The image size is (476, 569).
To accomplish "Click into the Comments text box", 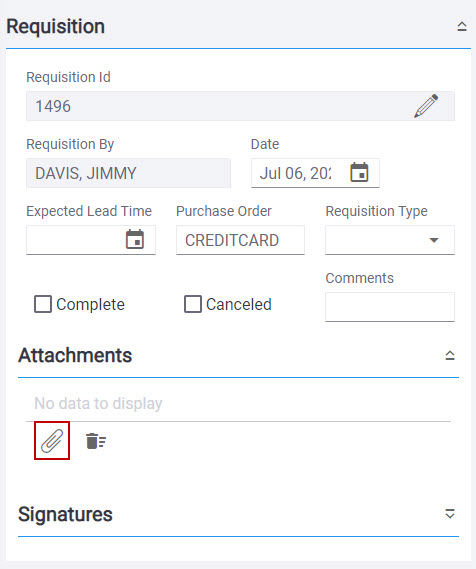I will pos(390,307).
